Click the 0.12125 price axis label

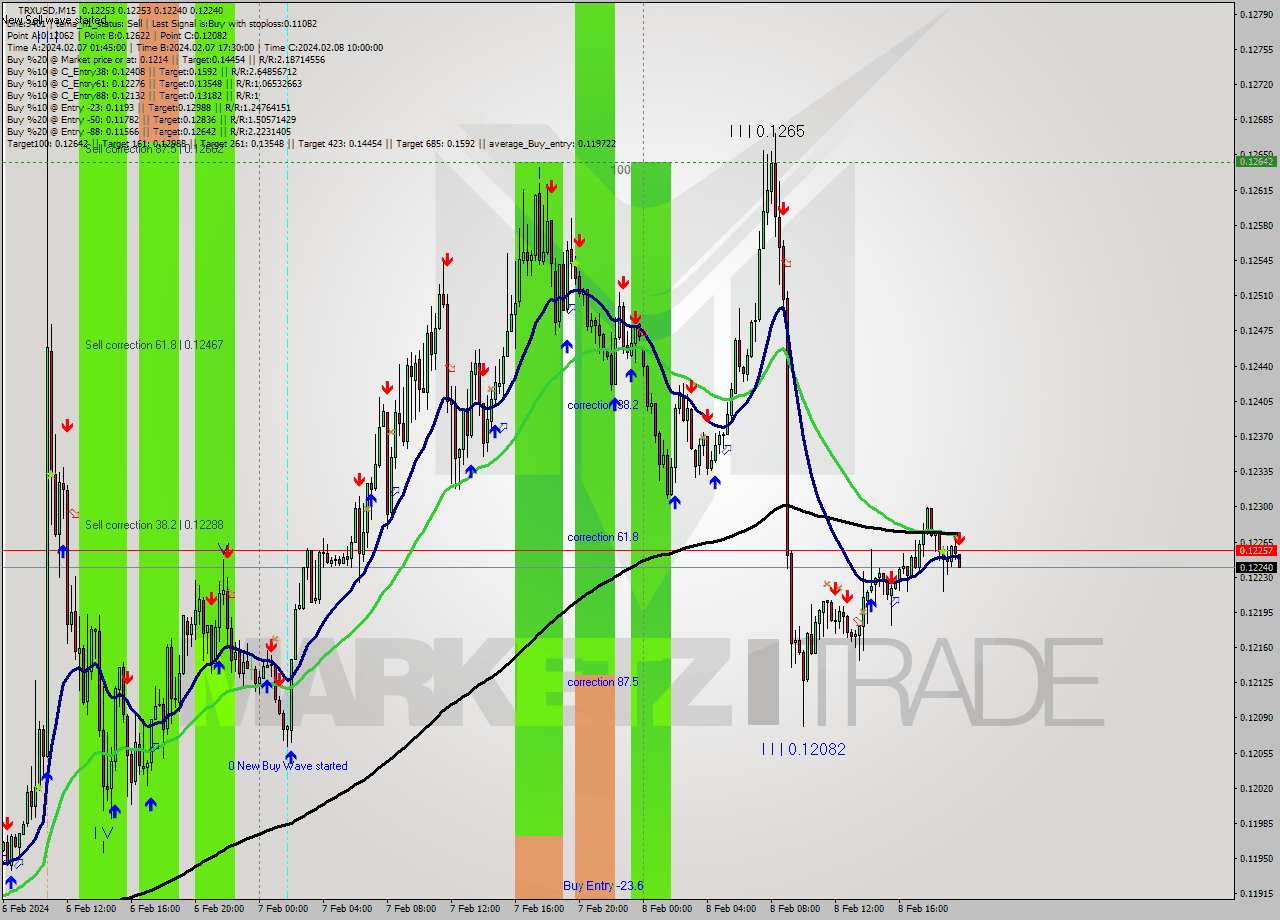[x=1256, y=682]
